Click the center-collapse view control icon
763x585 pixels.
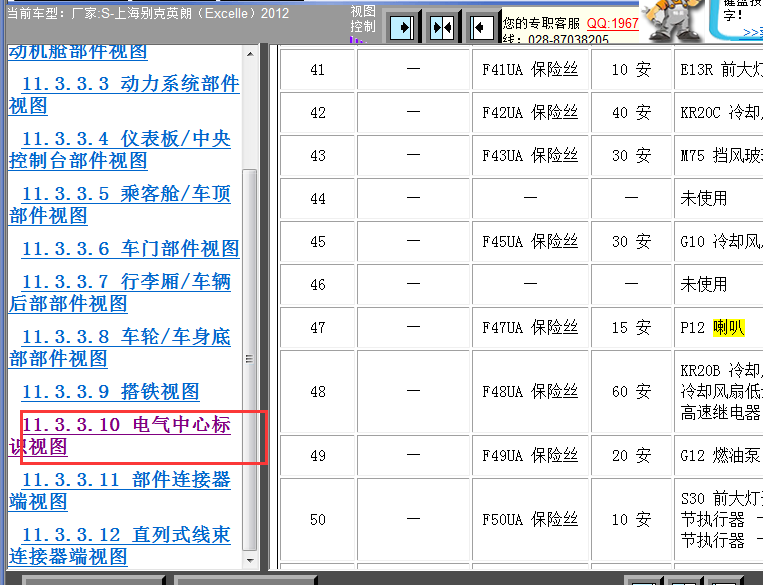(442, 27)
